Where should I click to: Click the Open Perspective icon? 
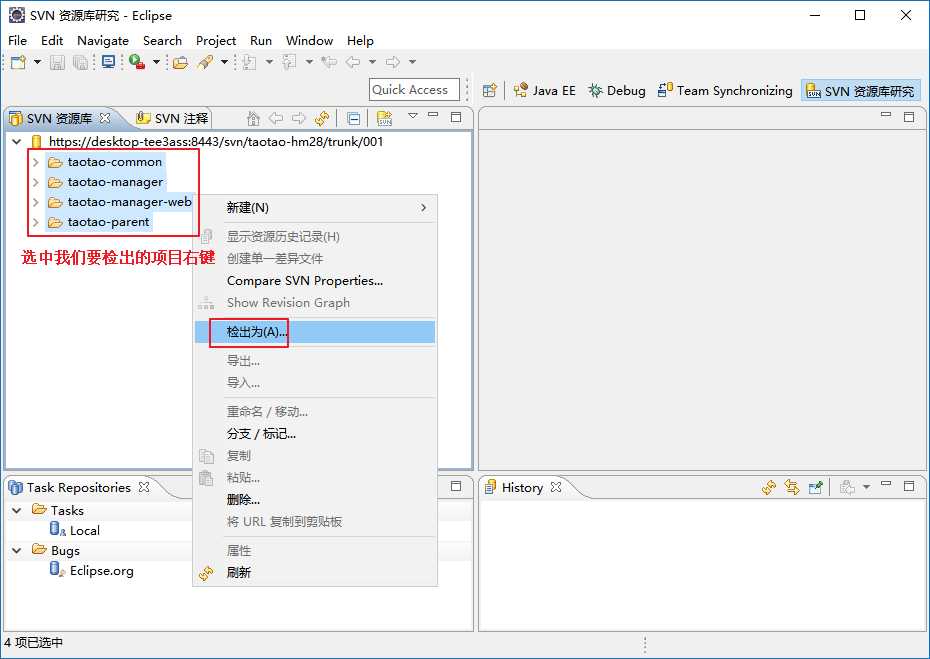489,91
